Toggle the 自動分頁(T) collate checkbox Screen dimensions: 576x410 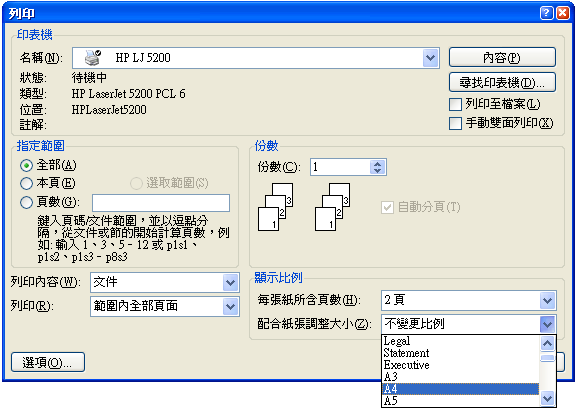tap(388, 207)
